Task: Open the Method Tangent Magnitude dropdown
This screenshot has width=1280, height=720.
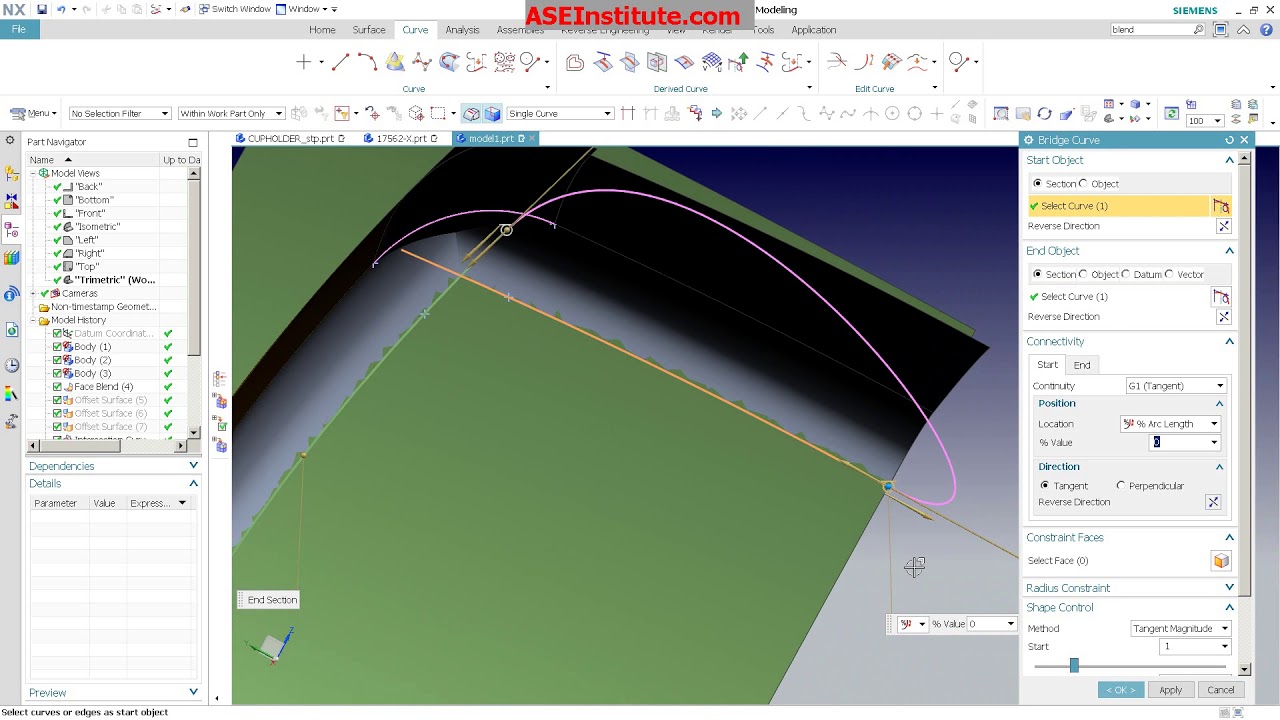Action: click(x=1180, y=629)
